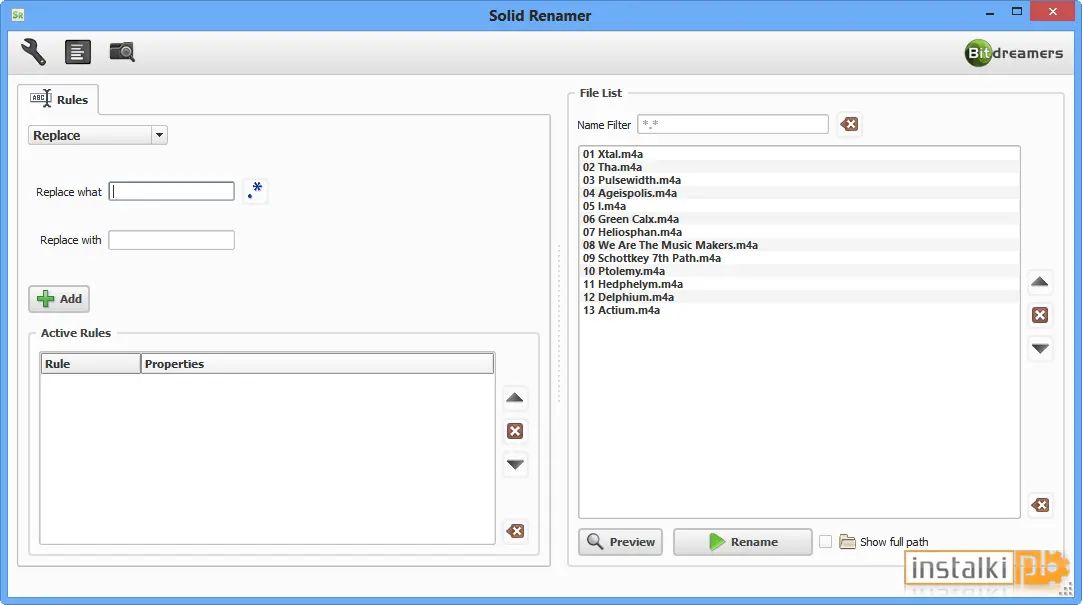Click the Preview button
1082x605 pixels.
tap(620, 542)
